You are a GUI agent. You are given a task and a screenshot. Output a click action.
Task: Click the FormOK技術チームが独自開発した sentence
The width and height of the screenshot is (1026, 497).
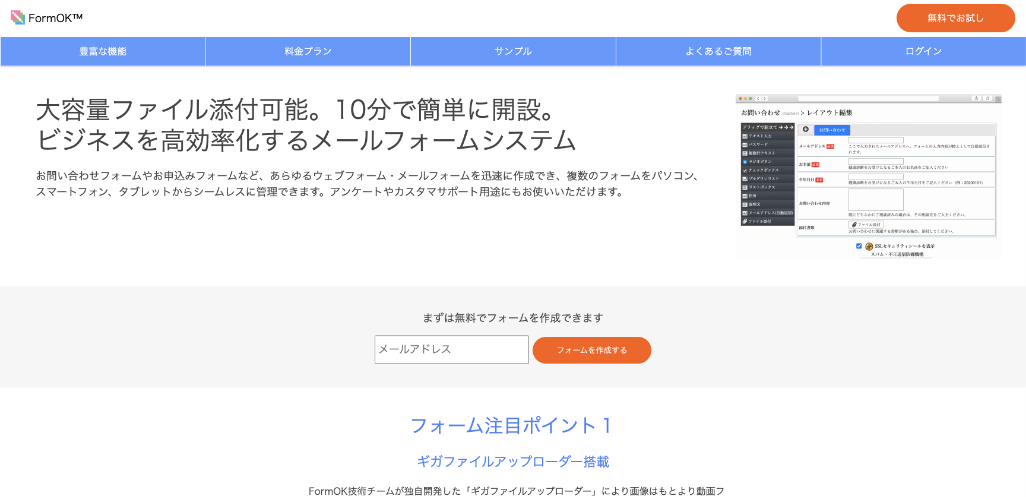(x=516, y=491)
